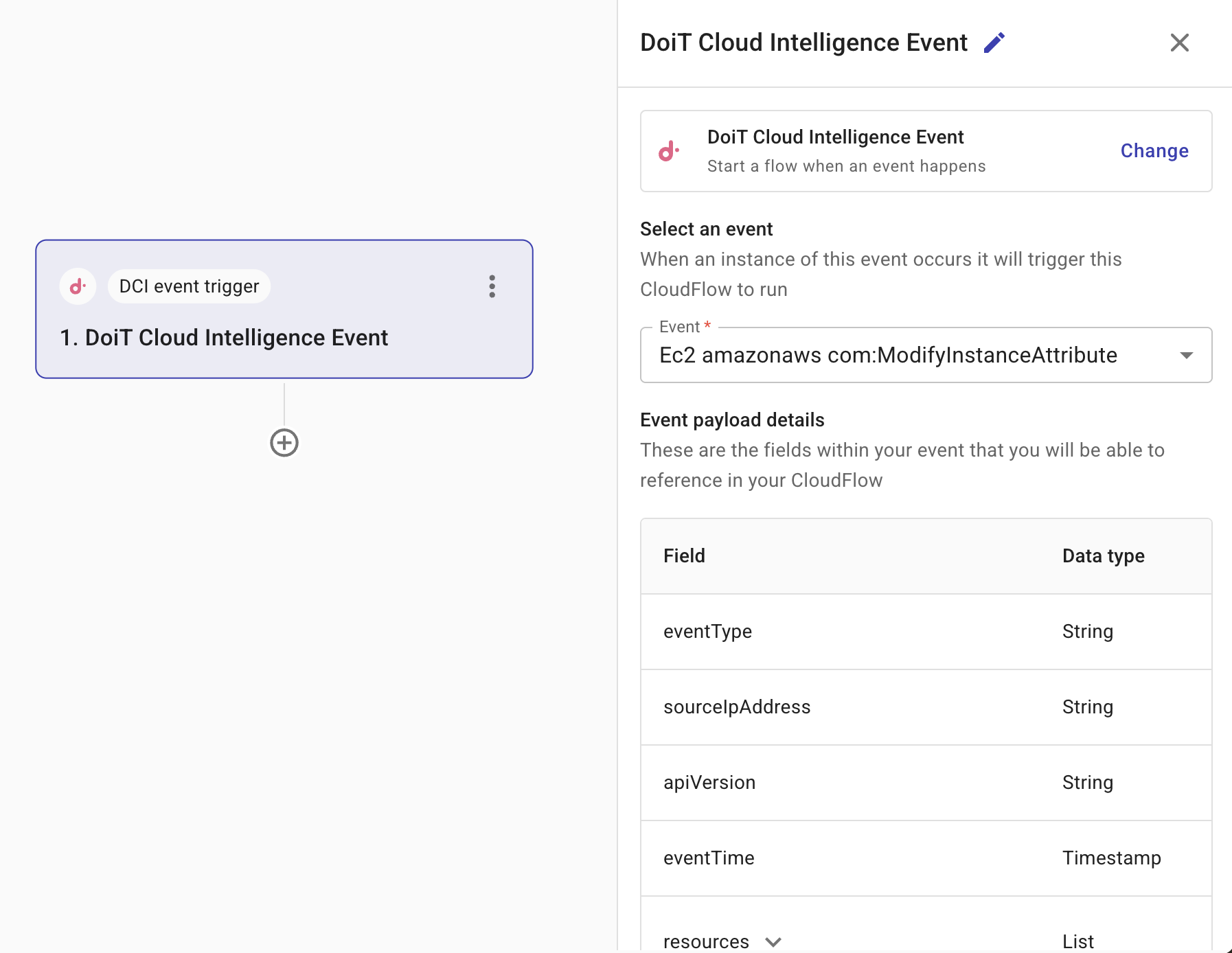The height and width of the screenshot is (953, 1232).
Task: Open the Event dropdown showing ModifyInstanceAttribute
Action: point(925,355)
